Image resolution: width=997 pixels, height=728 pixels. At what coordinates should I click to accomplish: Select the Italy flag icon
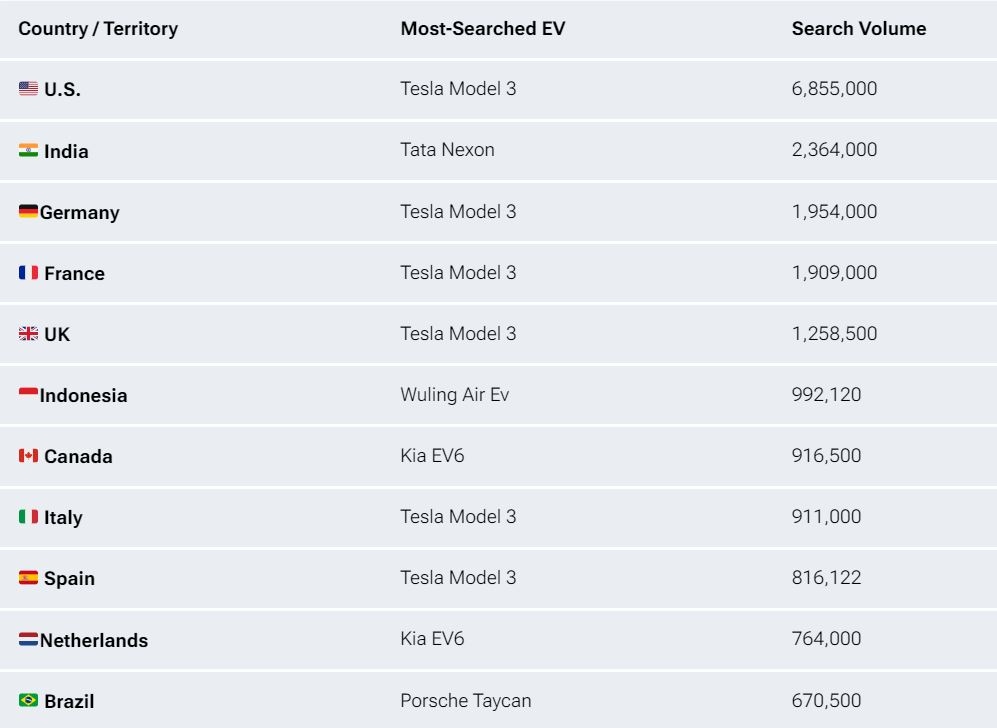pyautogui.click(x=28, y=516)
